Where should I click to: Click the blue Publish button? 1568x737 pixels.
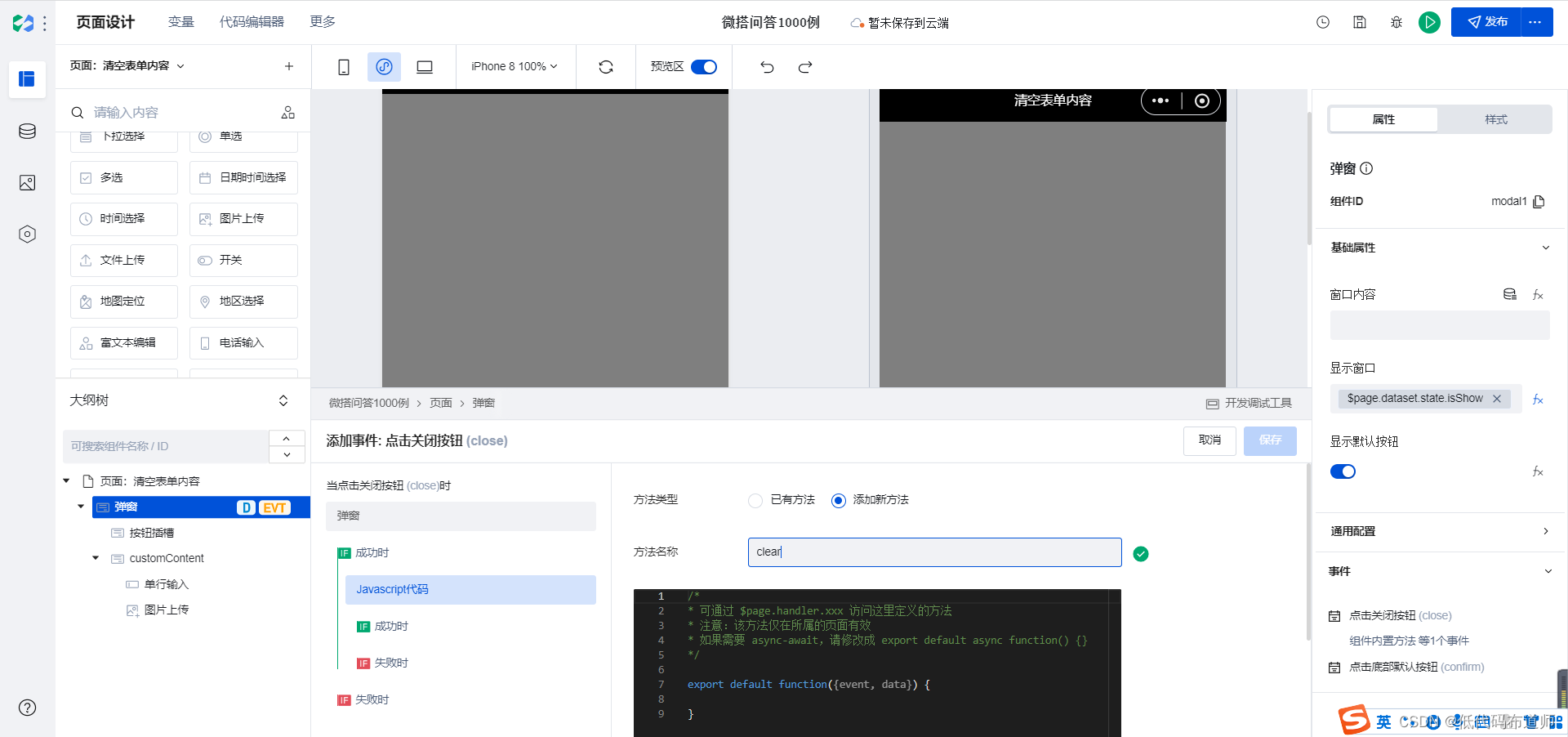(x=1486, y=22)
